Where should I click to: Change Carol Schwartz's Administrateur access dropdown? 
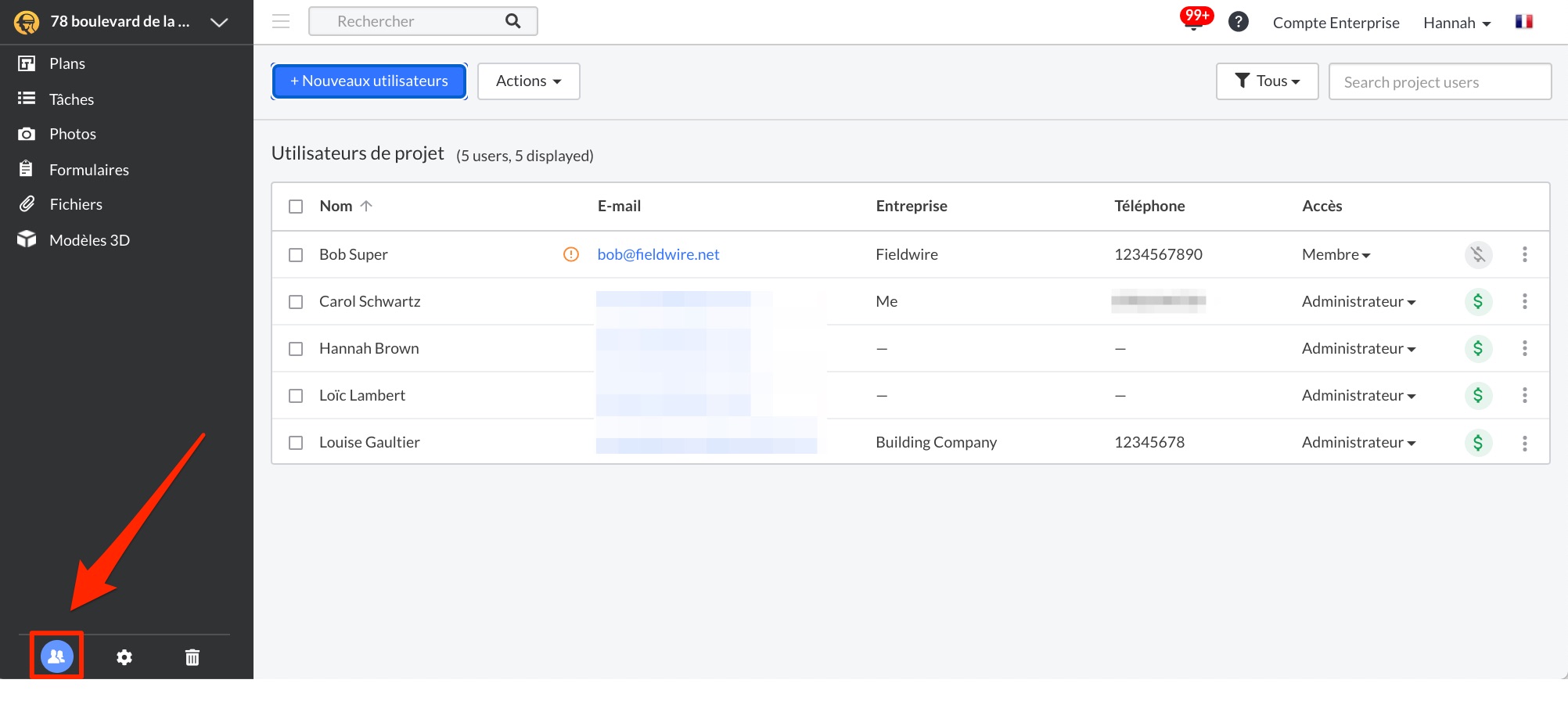[x=1358, y=301]
